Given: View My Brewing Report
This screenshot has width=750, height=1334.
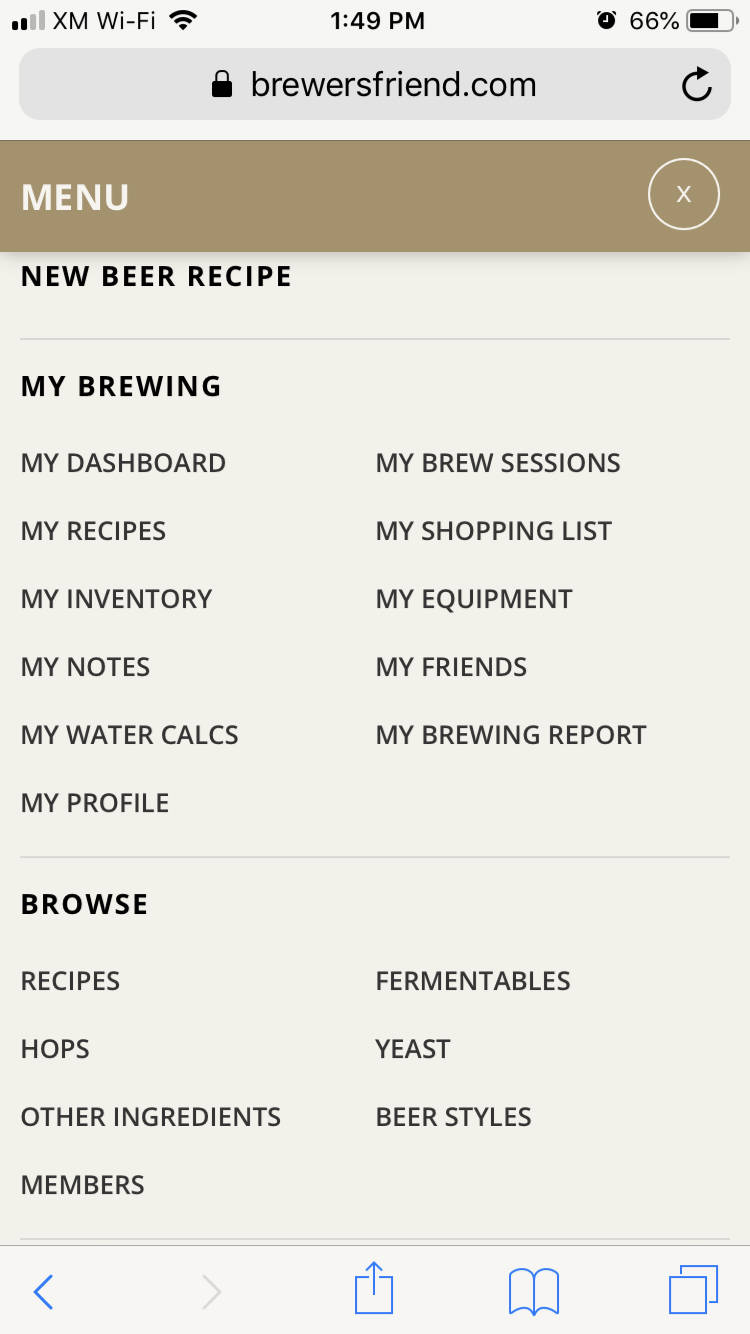Looking at the screenshot, I should (x=511, y=735).
